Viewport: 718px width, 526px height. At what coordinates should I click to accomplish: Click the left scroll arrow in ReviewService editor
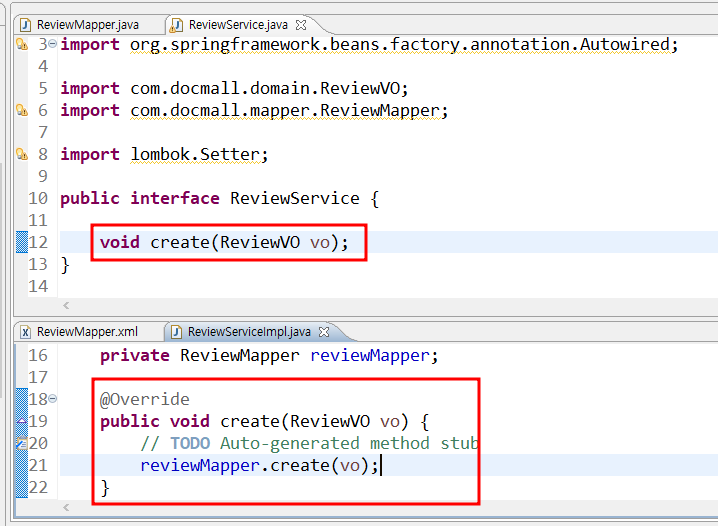pos(66,305)
